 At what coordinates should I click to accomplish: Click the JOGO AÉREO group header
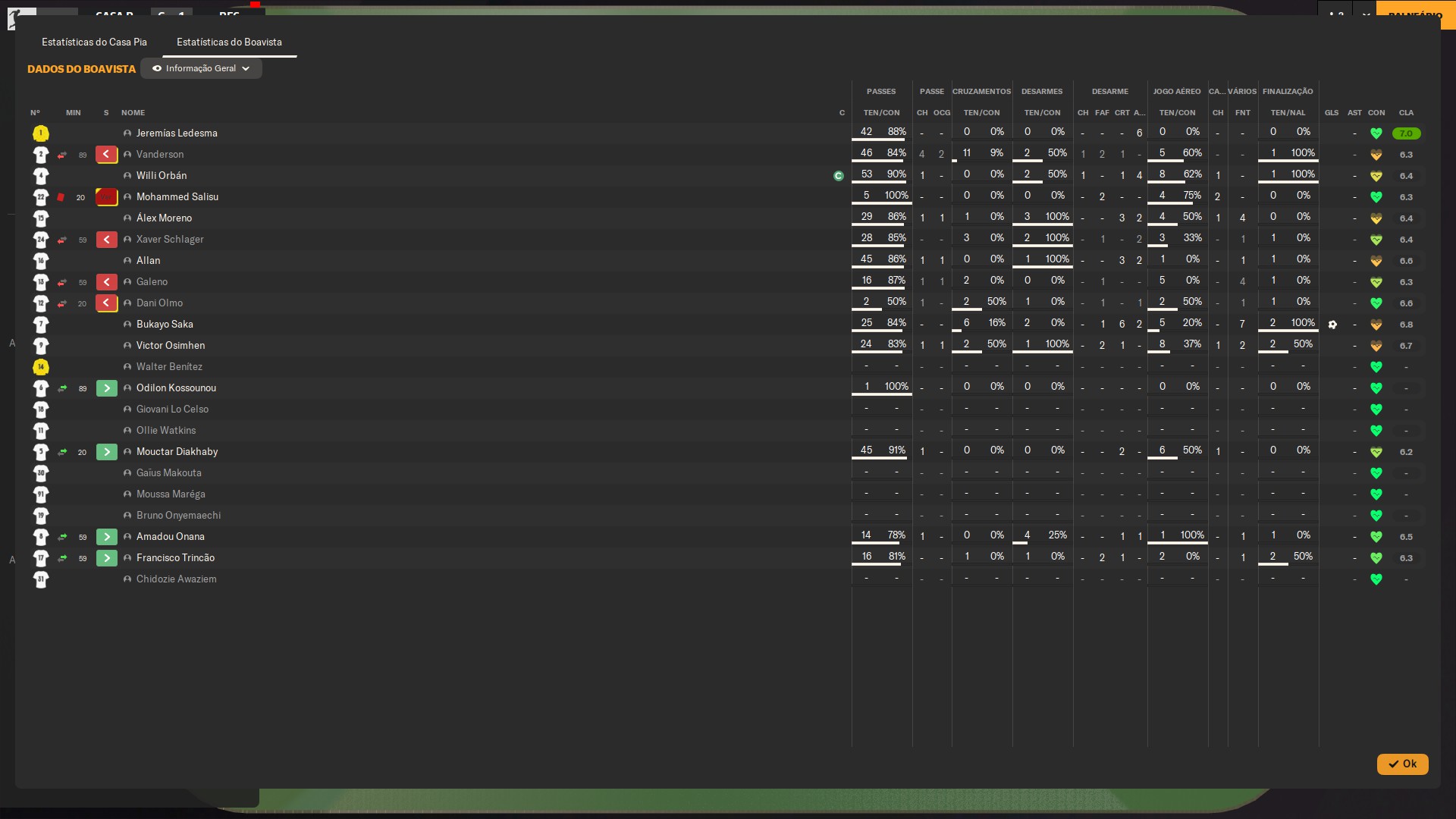1177,92
